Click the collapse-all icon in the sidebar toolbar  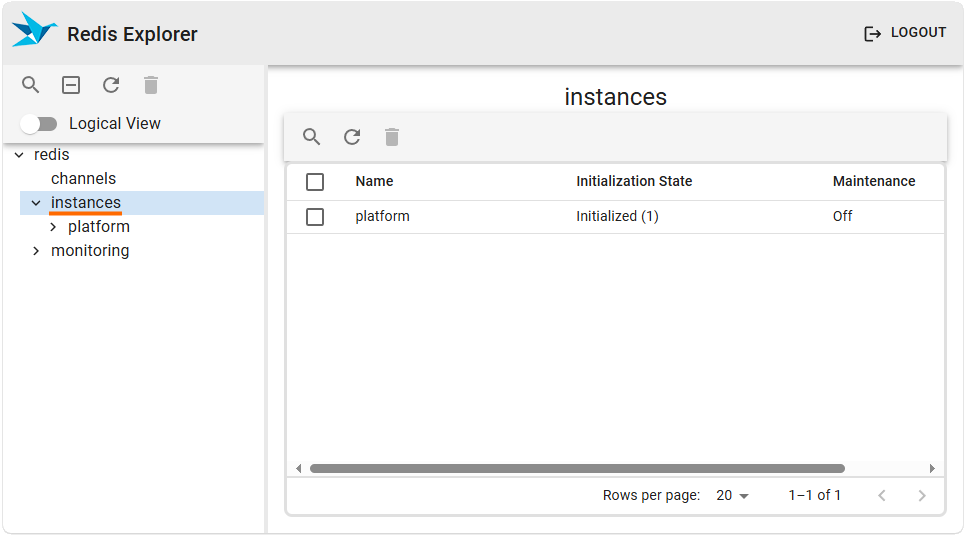point(71,85)
